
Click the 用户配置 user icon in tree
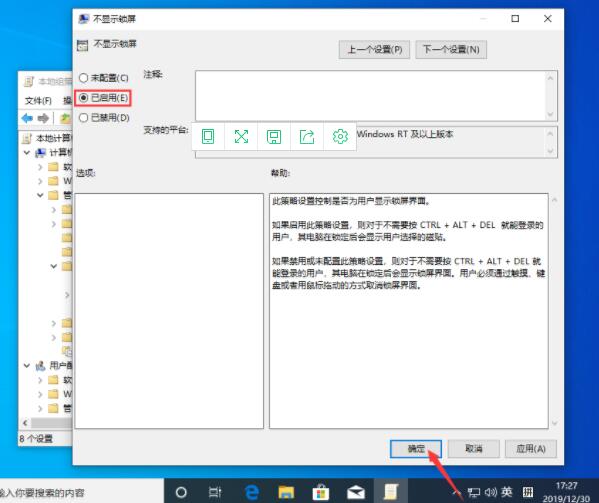click(40, 366)
